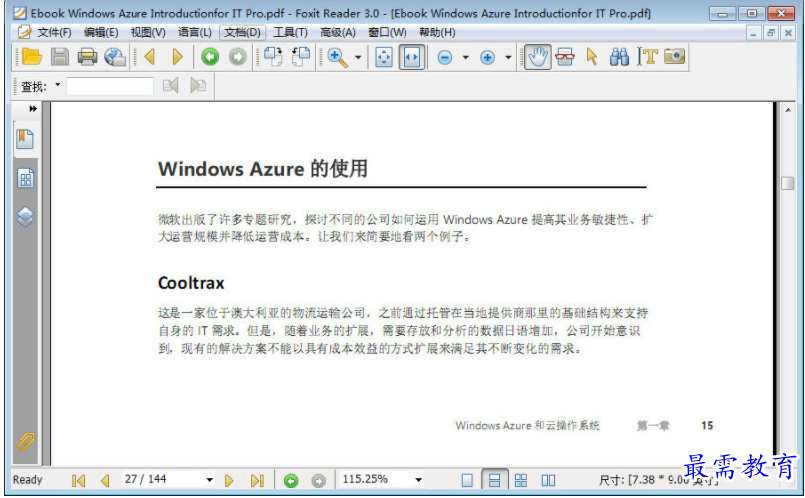The image size is (805, 498).
Task: Go to previous page in status bar
Action: 105,481
